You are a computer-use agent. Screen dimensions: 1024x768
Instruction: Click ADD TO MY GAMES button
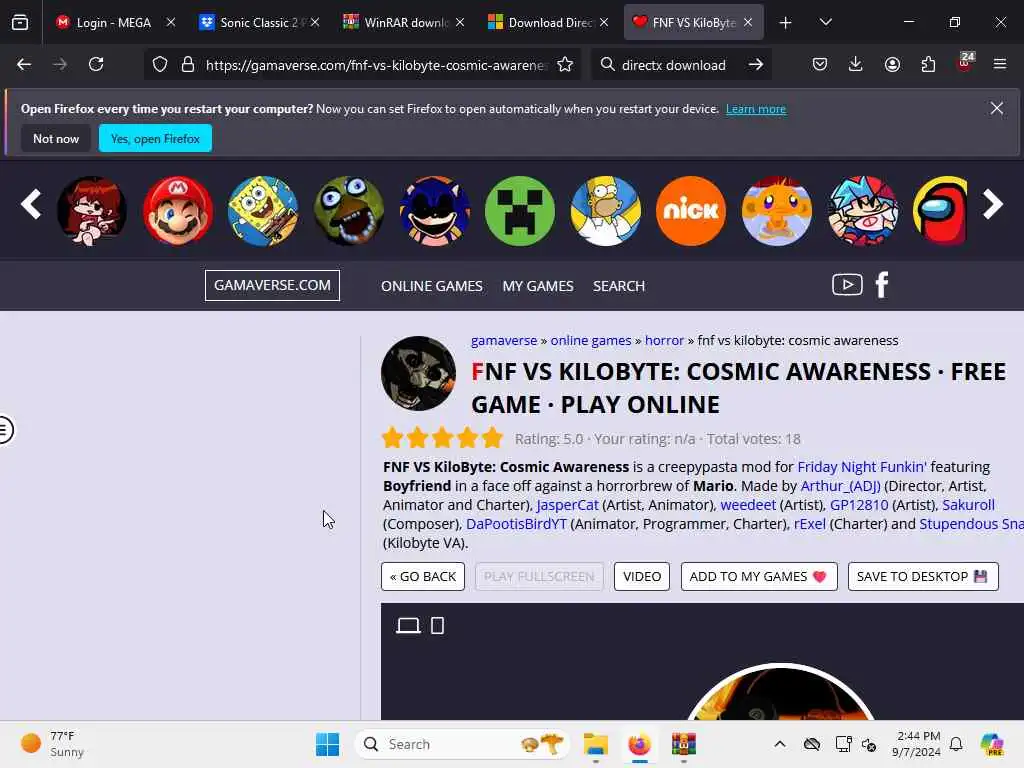tap(759, 577)
